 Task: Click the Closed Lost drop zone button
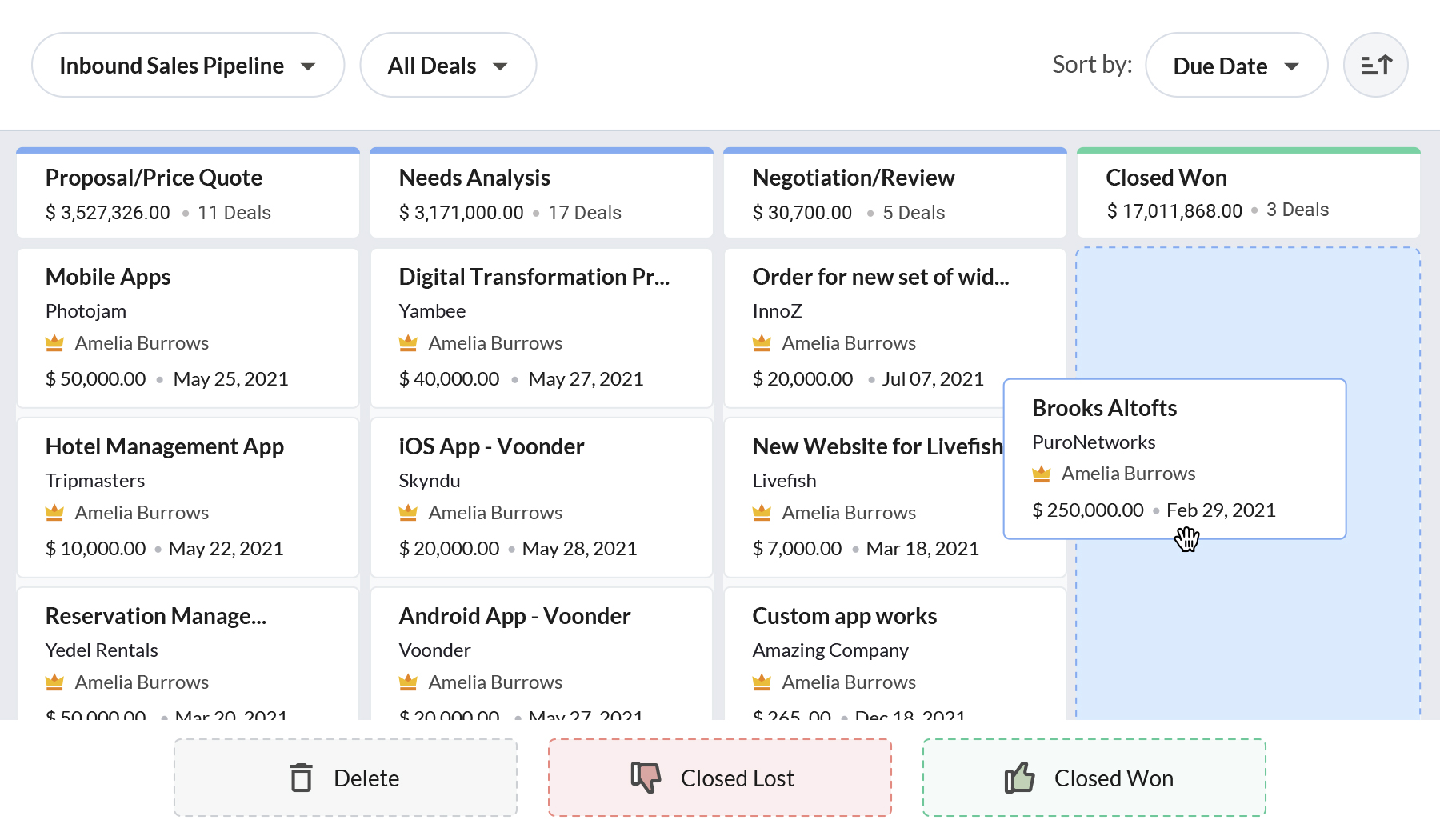(720, 778)
